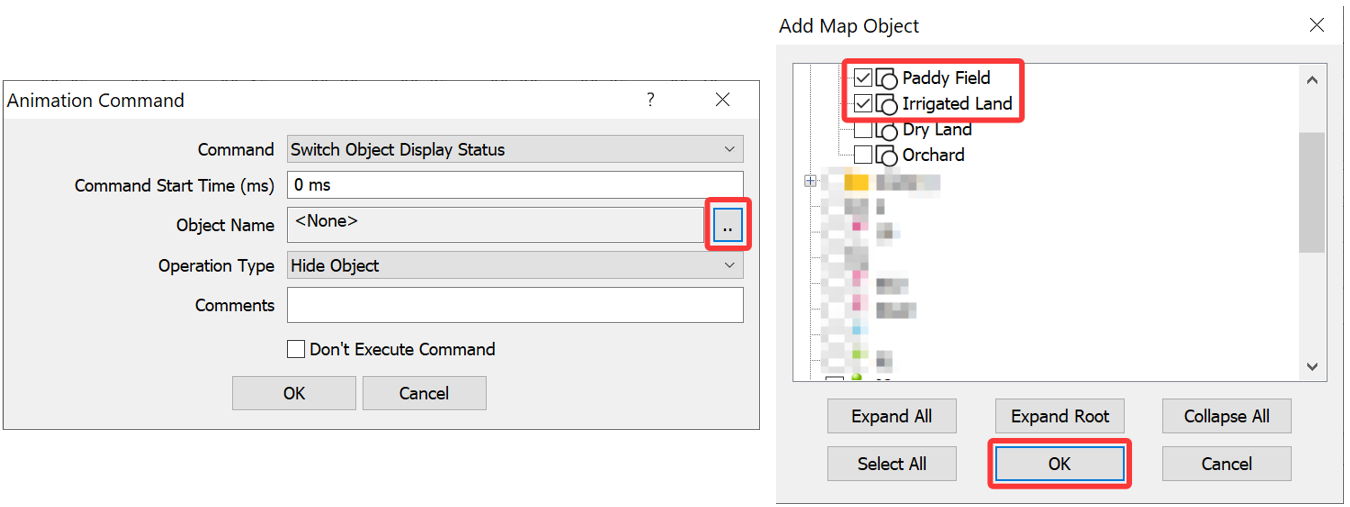Image resolution: width=1350 pixels, height=507 pixels.
Task: Click the Paddy Field layer icon
Action: click(x=886, y=78)
